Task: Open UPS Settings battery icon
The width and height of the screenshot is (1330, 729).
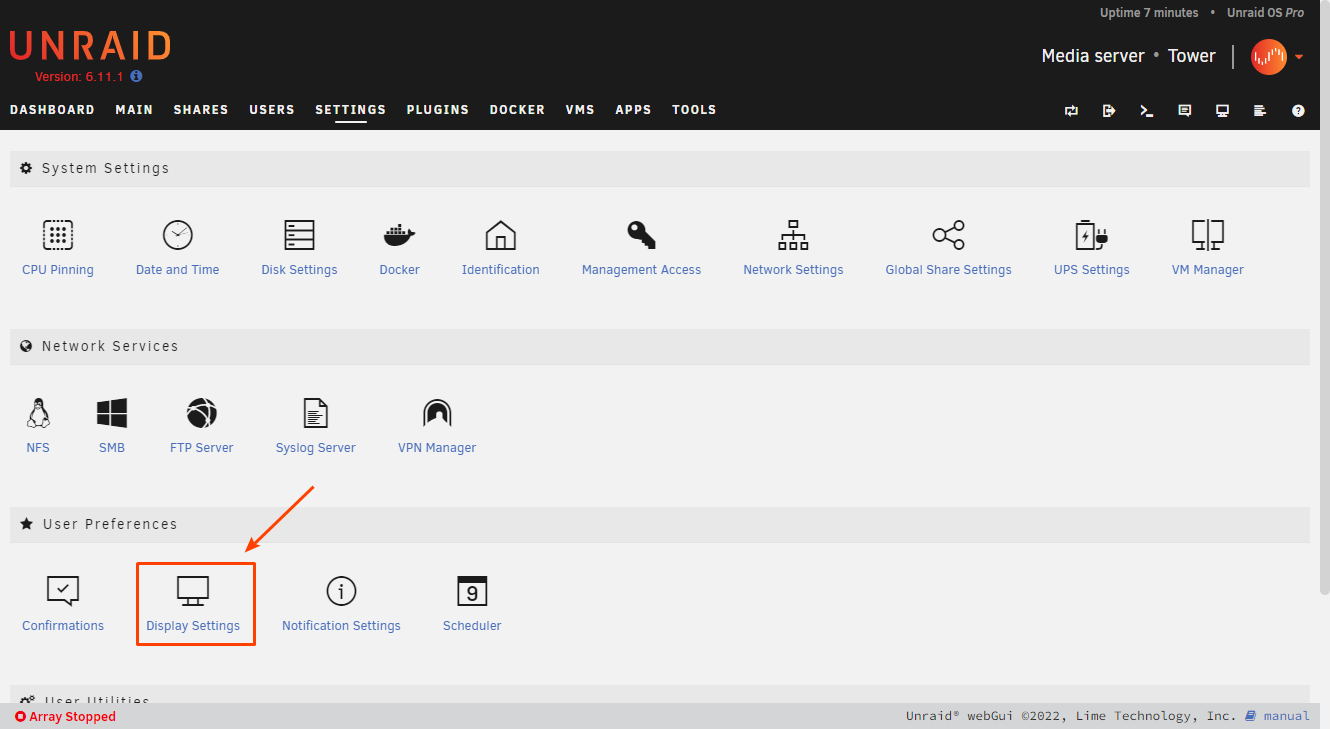Action: (1091, 235)
